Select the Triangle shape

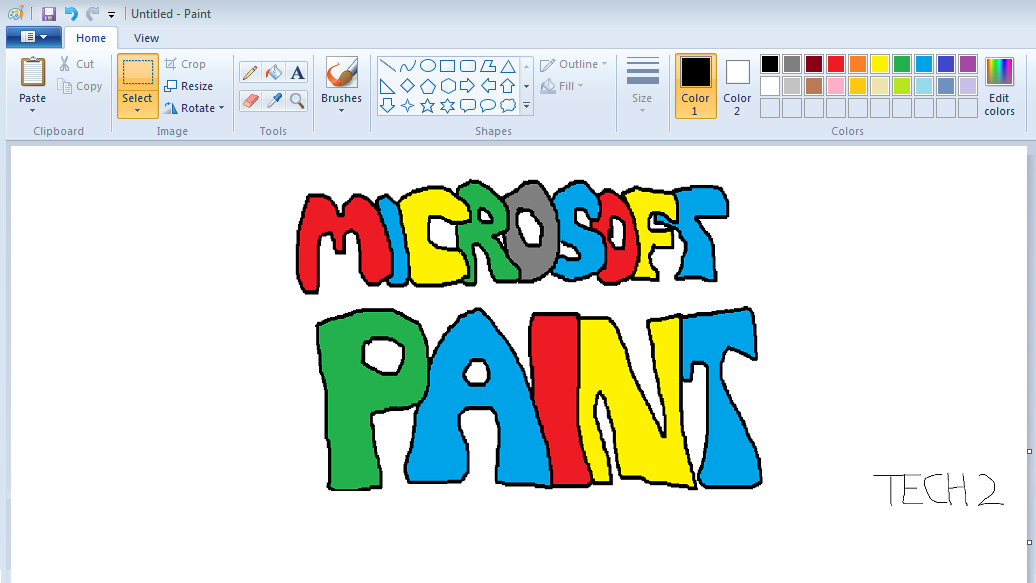pyautogui.click(x=507, y=65)
